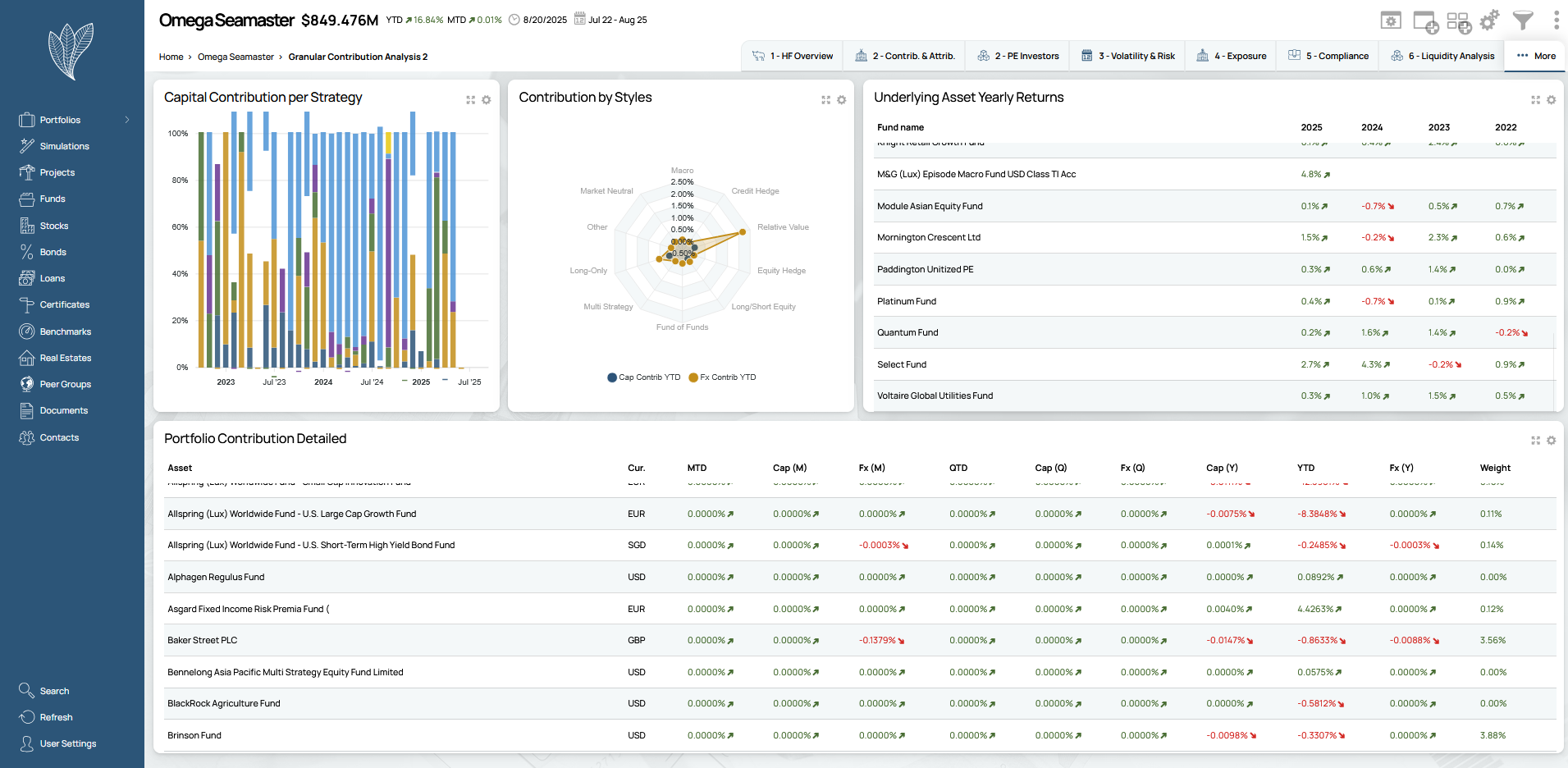Click the add new window icon
1568x768 pixels.
(x=1425, y=21)
